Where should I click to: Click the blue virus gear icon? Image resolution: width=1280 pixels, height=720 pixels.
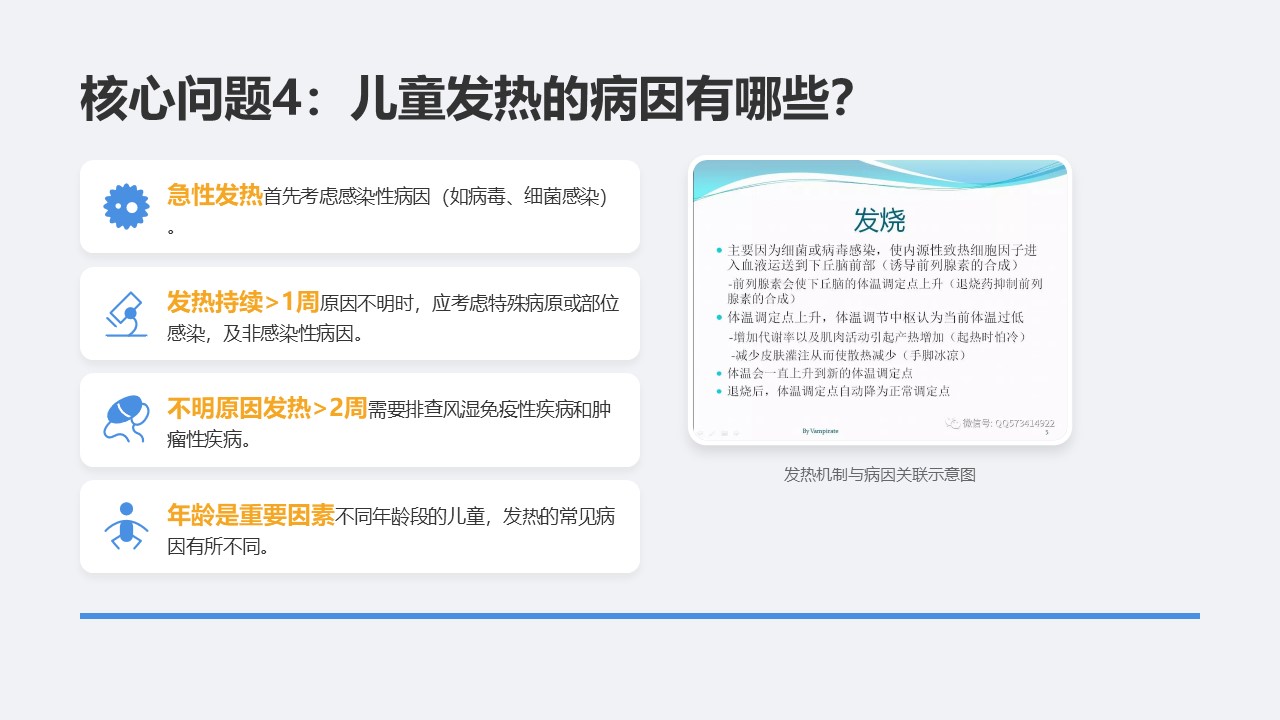click(x=126, y=207)
